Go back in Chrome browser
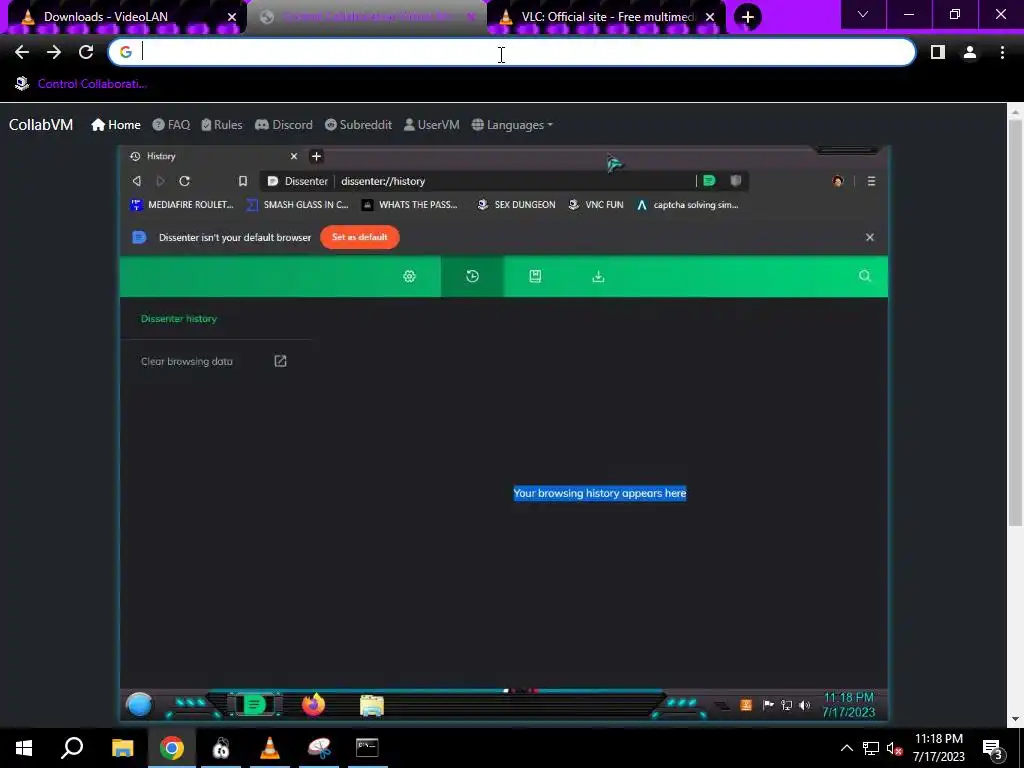The image size is (1024, 768). tap(22, 52)
